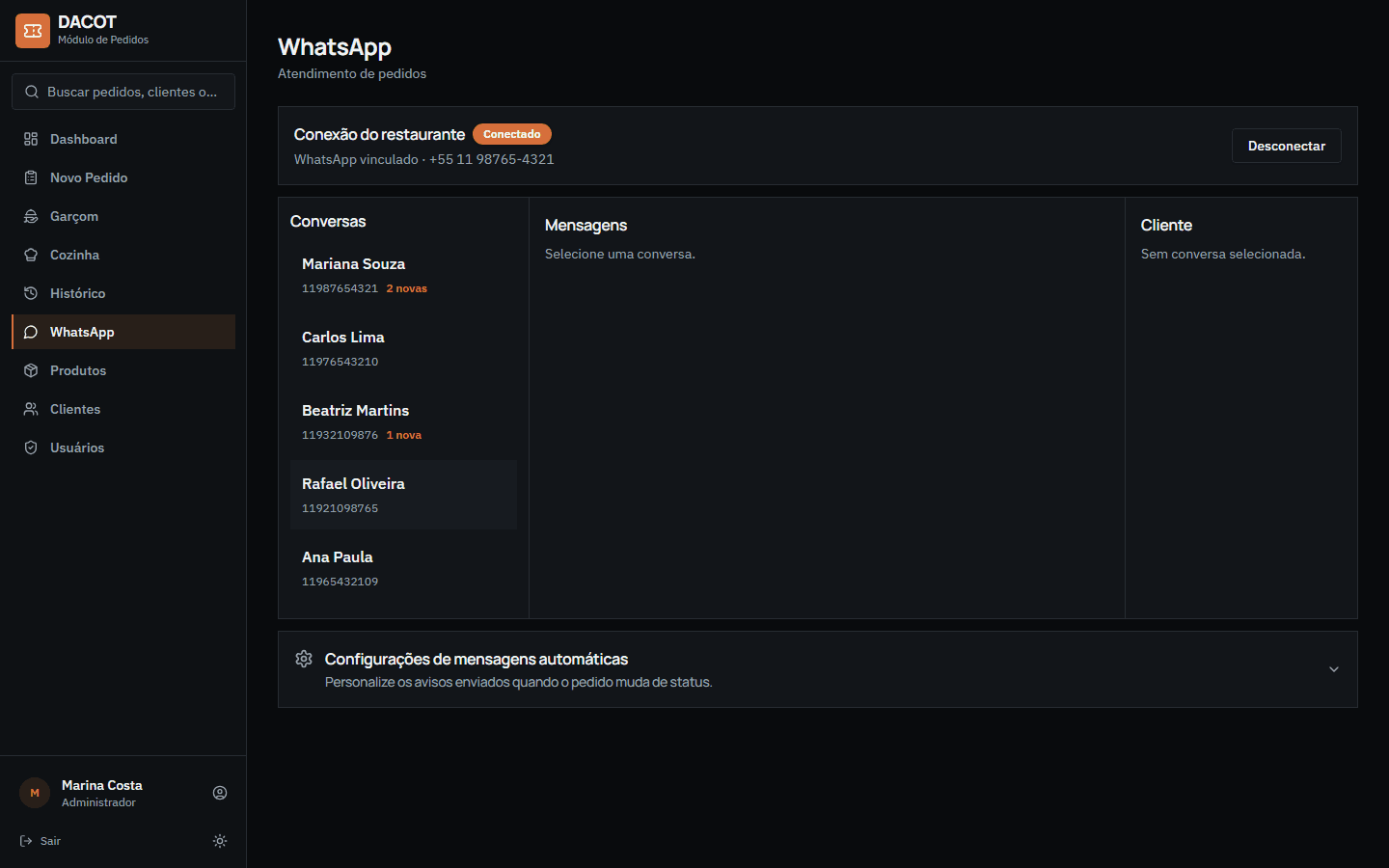Screen dimensions: 1389x868
Task: Open the Dashboard menu item
Action: [123, 139]
